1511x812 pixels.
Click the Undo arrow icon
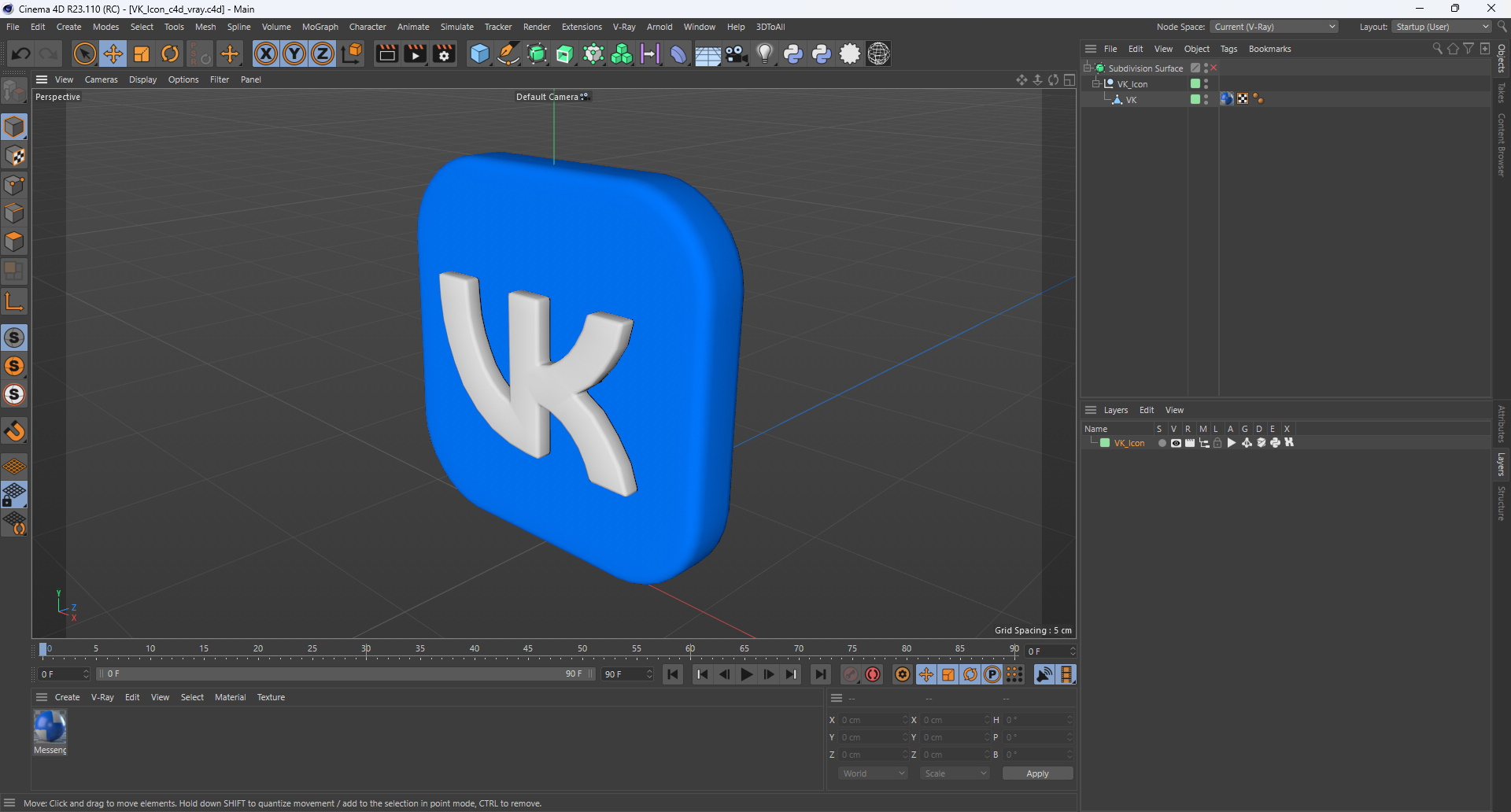pos(21,54)
